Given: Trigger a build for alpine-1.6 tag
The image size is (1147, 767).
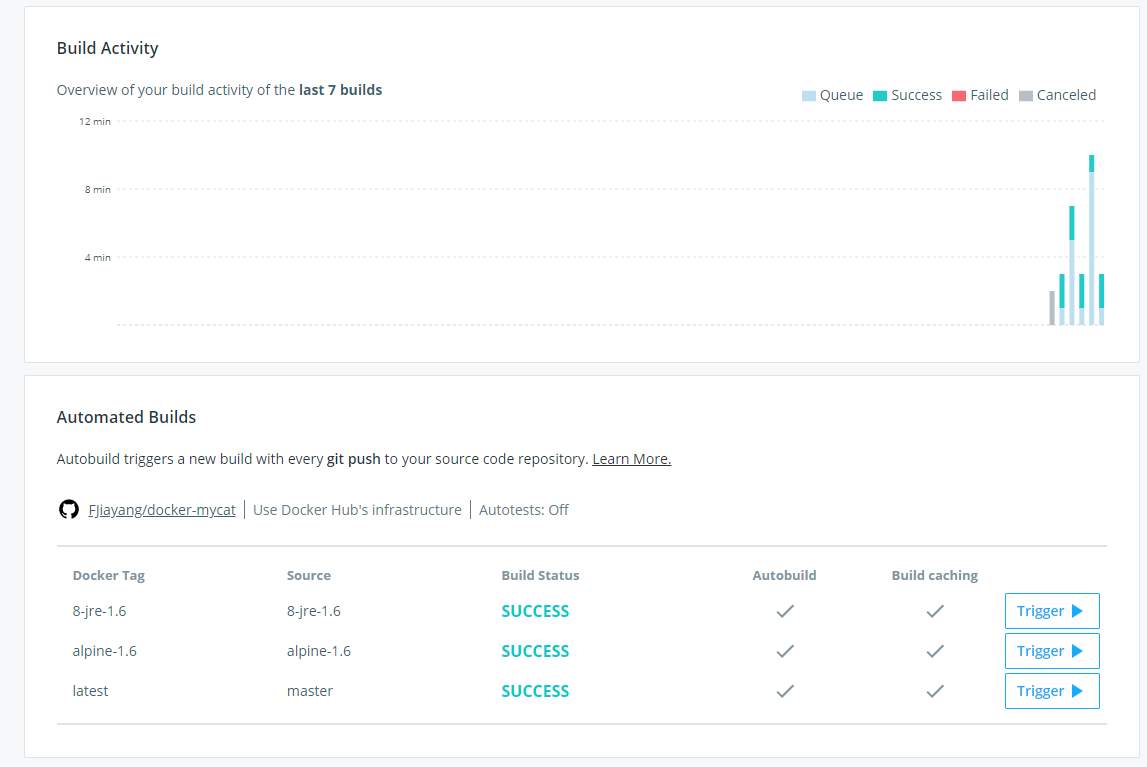Looking at the screenshot, I should pyautogui.click(x=1051, y=651).
